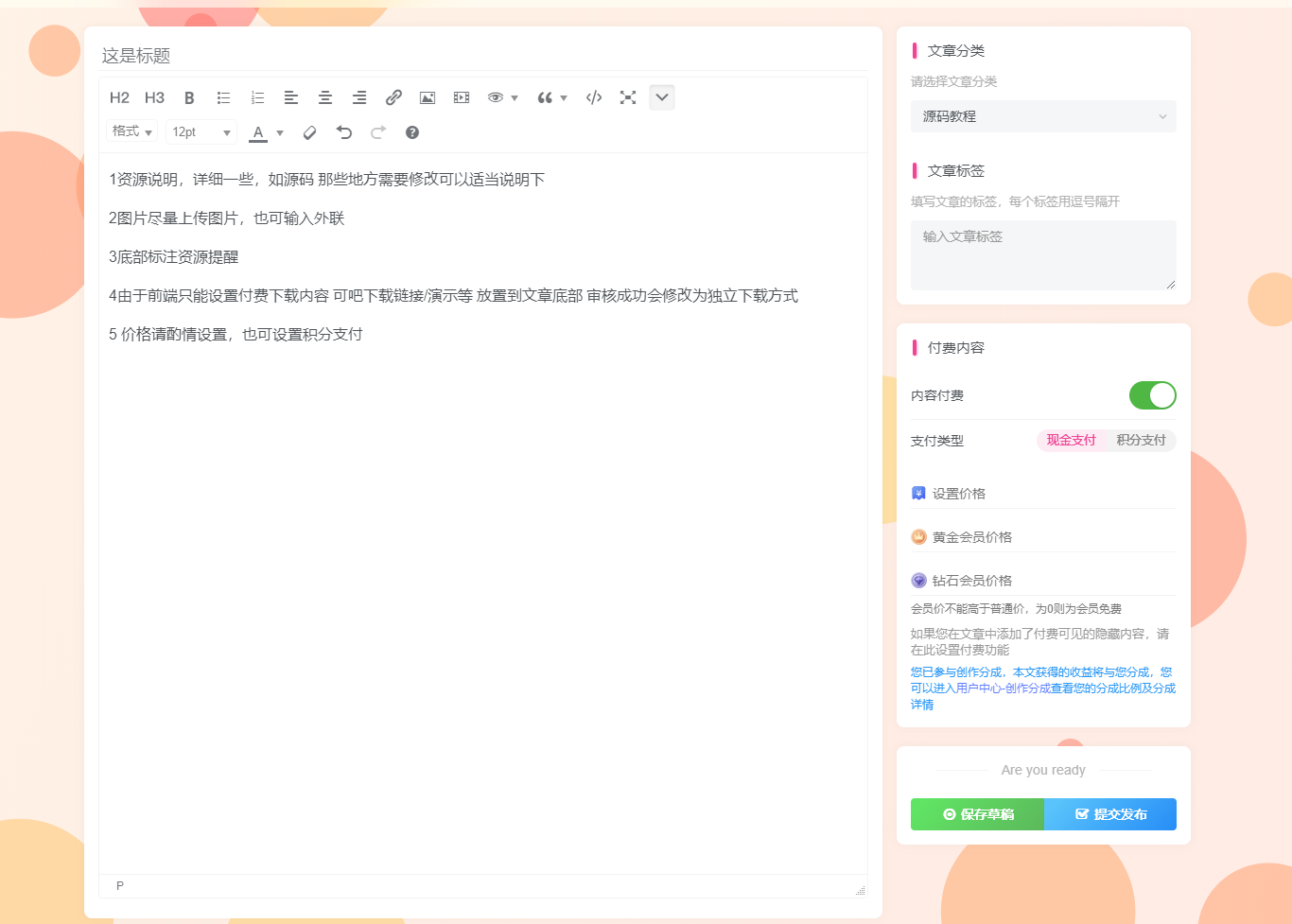Open the 格式 format dropdown
The width and height of the screenshot is (1292, 924).
[x=132, y=131]
